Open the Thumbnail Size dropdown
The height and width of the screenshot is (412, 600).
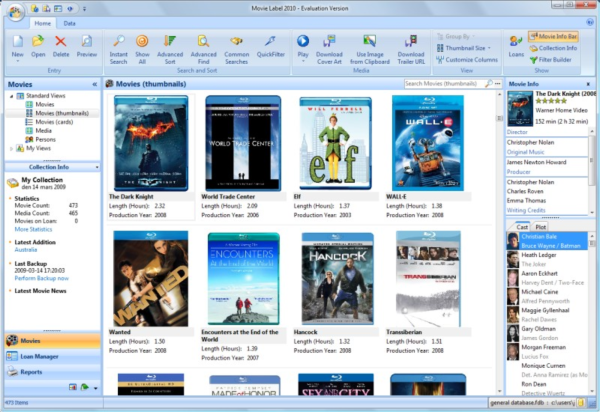pos(468,48)
